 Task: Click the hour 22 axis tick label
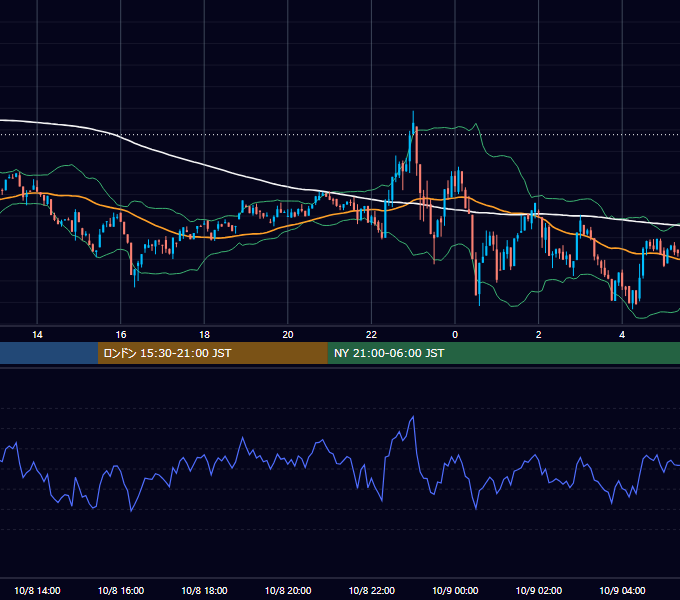pyautogui.click(x=372, y=335)
